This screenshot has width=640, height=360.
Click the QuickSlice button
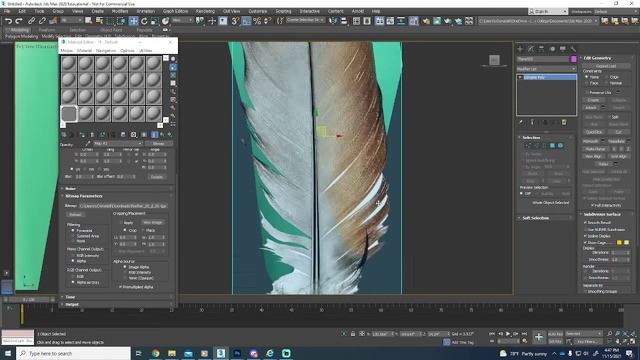click(594, 132)
